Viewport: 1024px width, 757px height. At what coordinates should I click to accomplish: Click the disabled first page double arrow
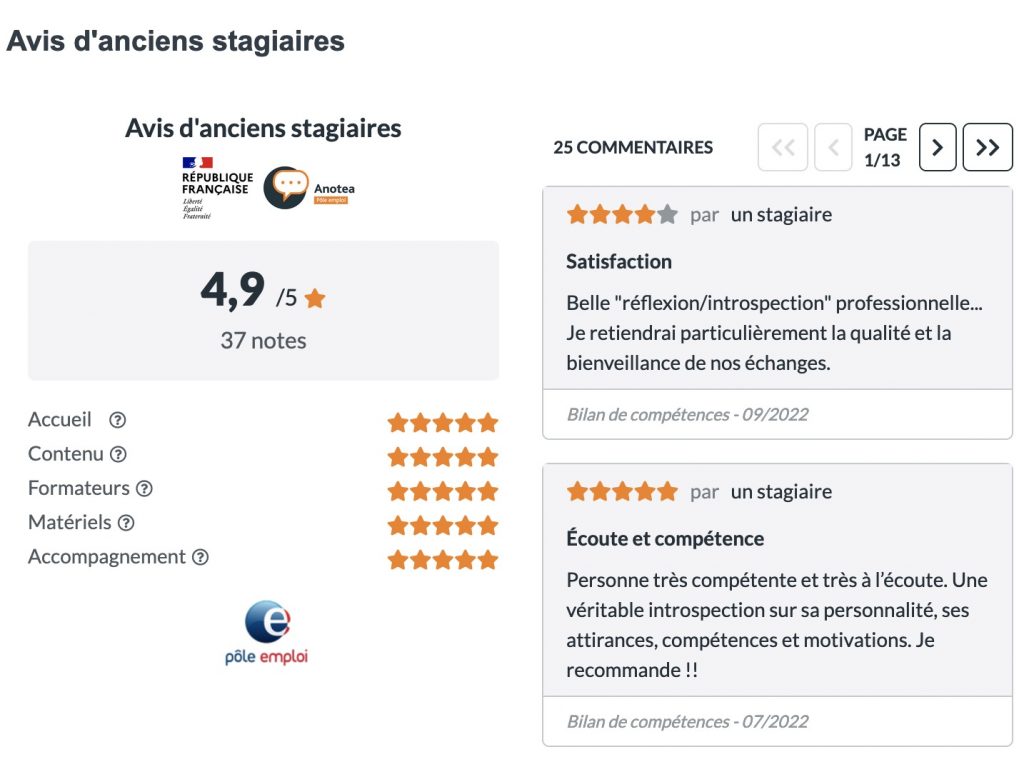pos(783,148)
